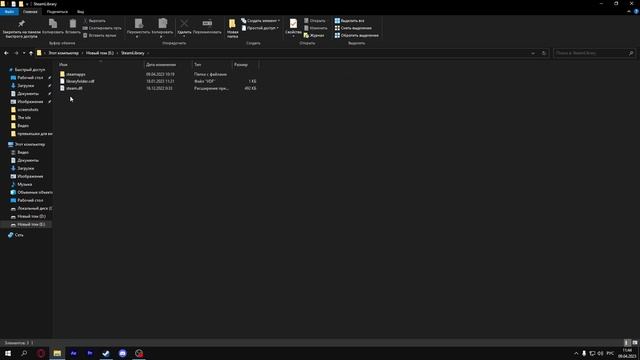This screenshot has width=640, height=360.
Task: Click the Удалить (Delete) X button
Action: point(184,27)
